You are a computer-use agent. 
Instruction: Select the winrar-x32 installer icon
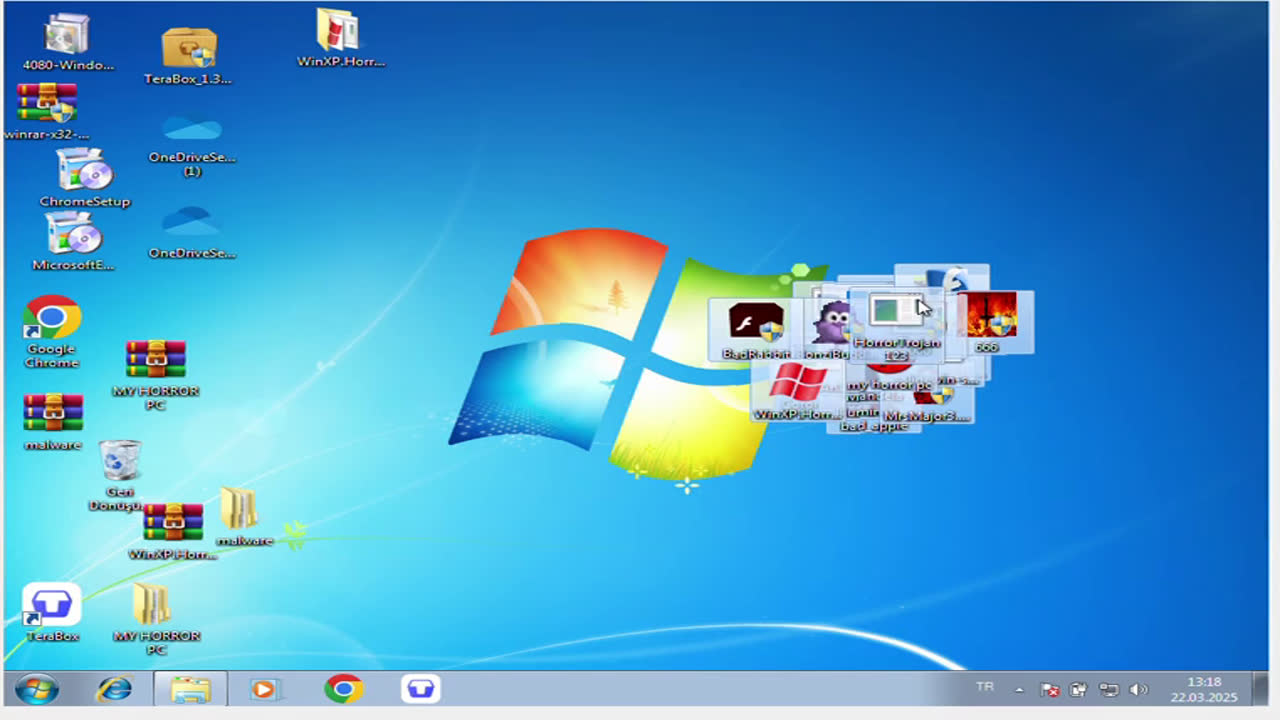coord(47,103)
